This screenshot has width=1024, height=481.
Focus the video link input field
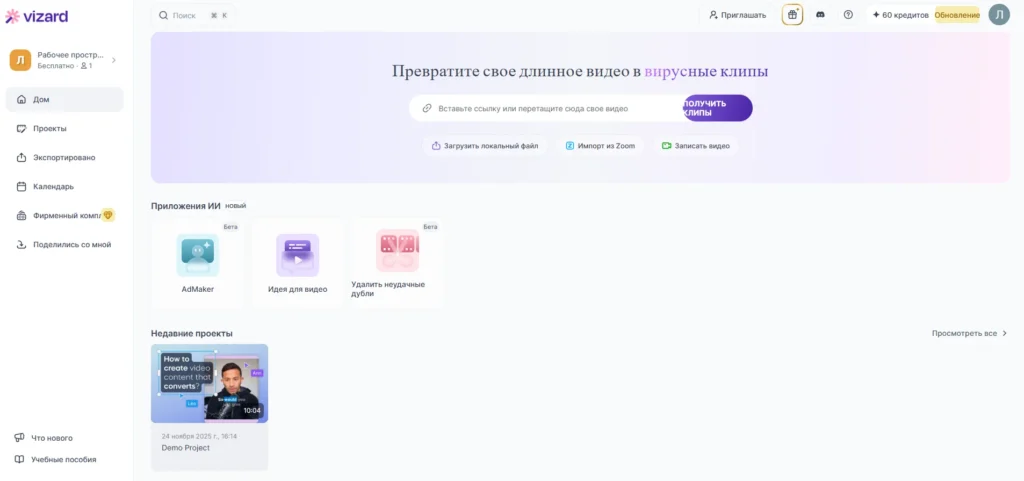tap(547, 108)
